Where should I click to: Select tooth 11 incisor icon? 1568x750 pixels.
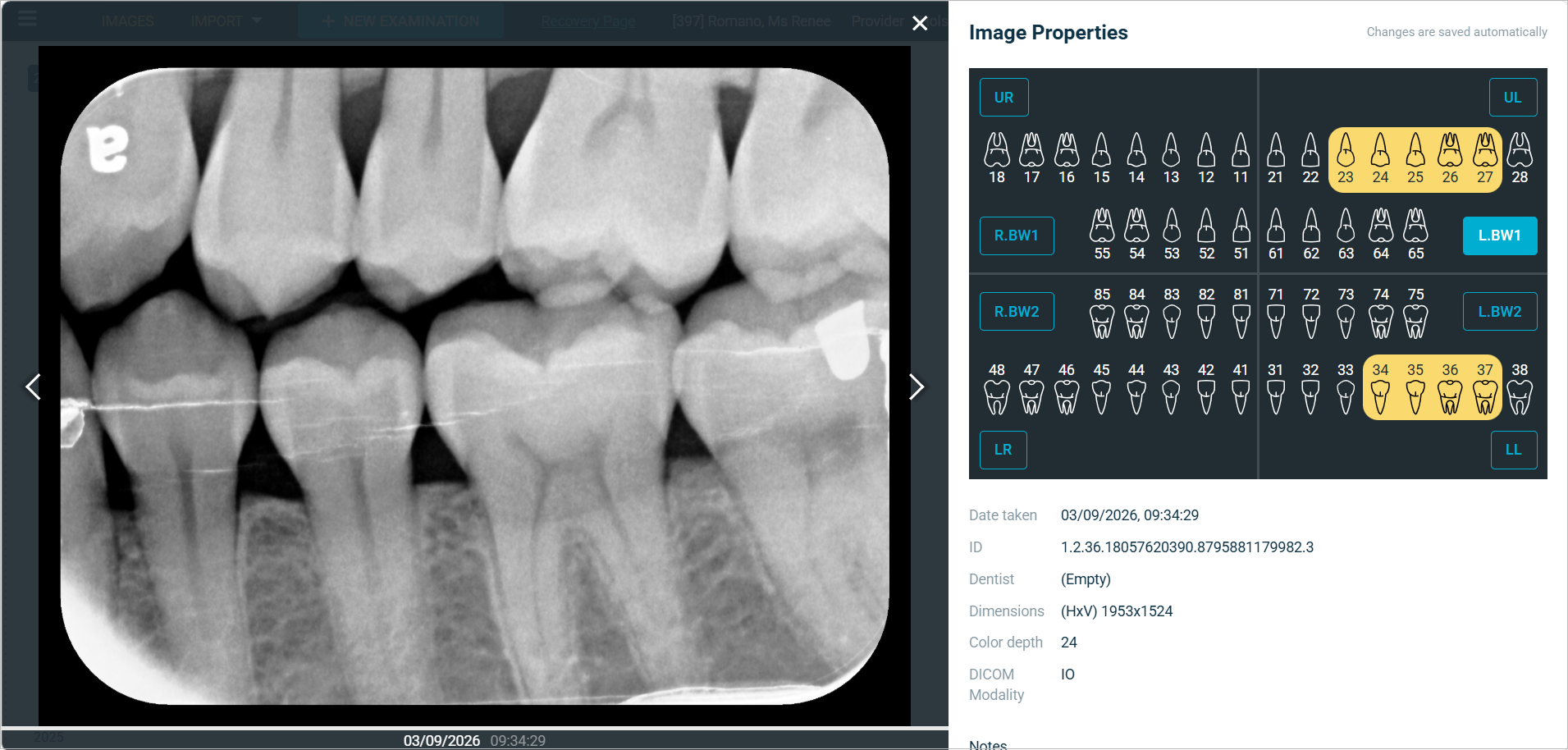(x=1241, y=158)
